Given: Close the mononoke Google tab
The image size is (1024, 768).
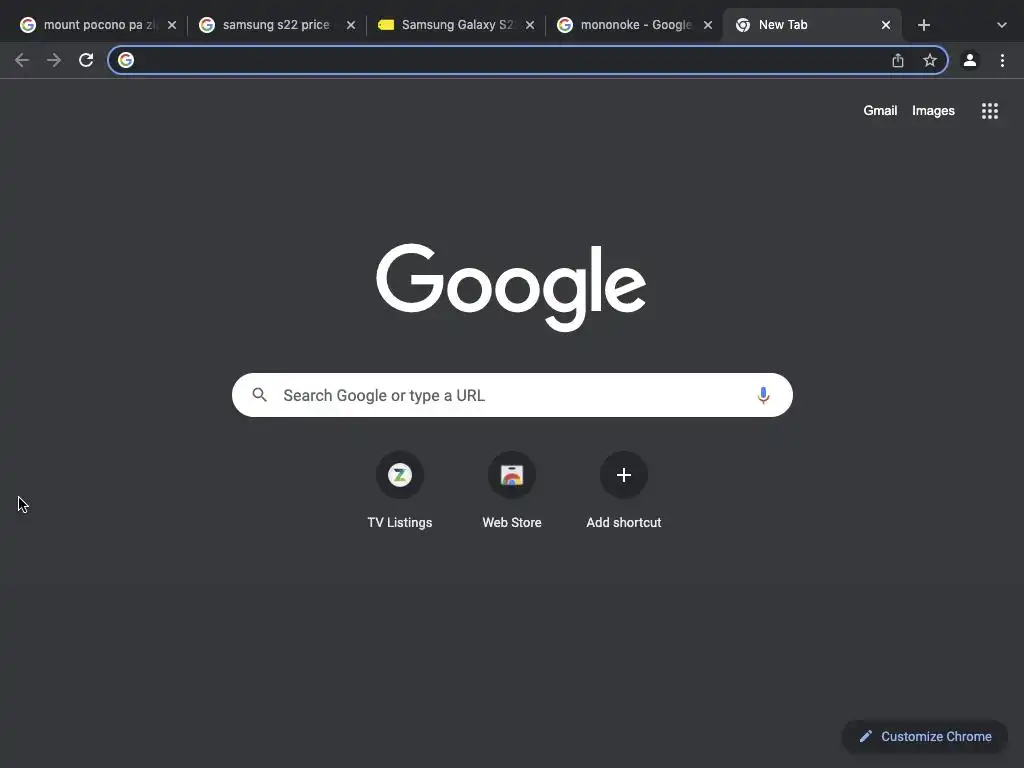Looking at the screenshot, I should (708, 25).
